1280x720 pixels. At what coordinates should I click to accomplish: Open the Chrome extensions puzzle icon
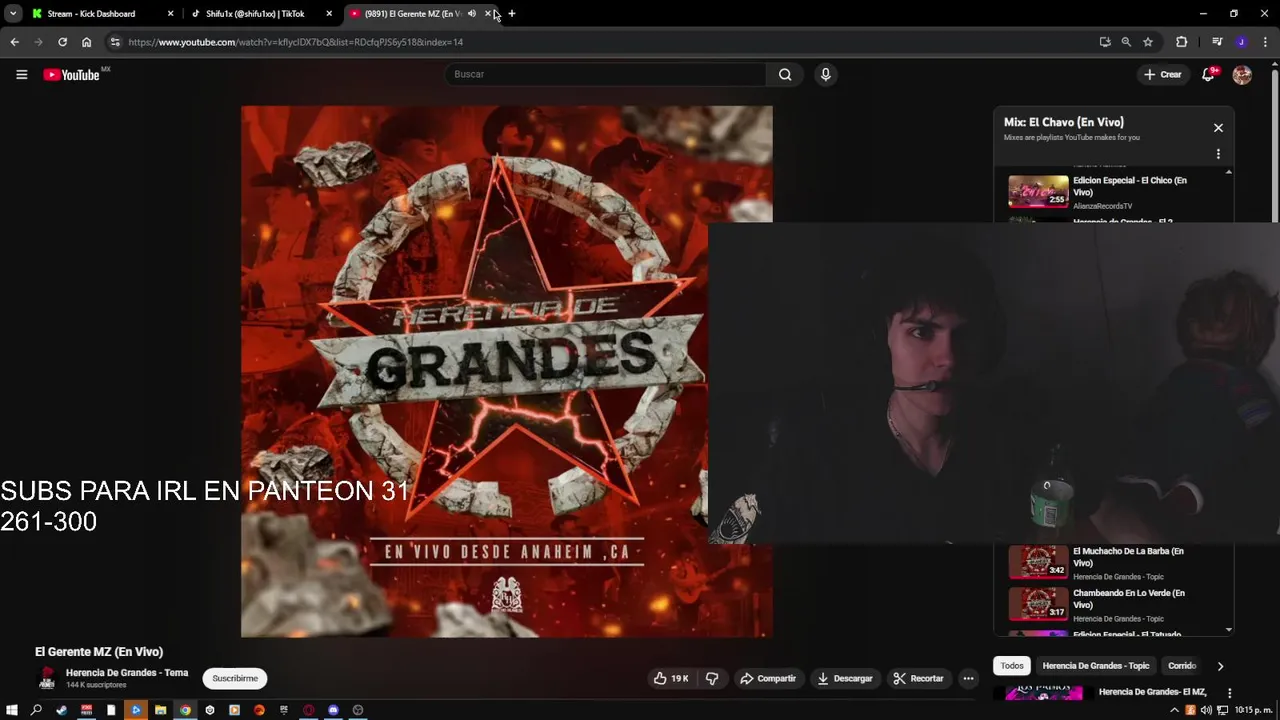[x=1181, y=42]
